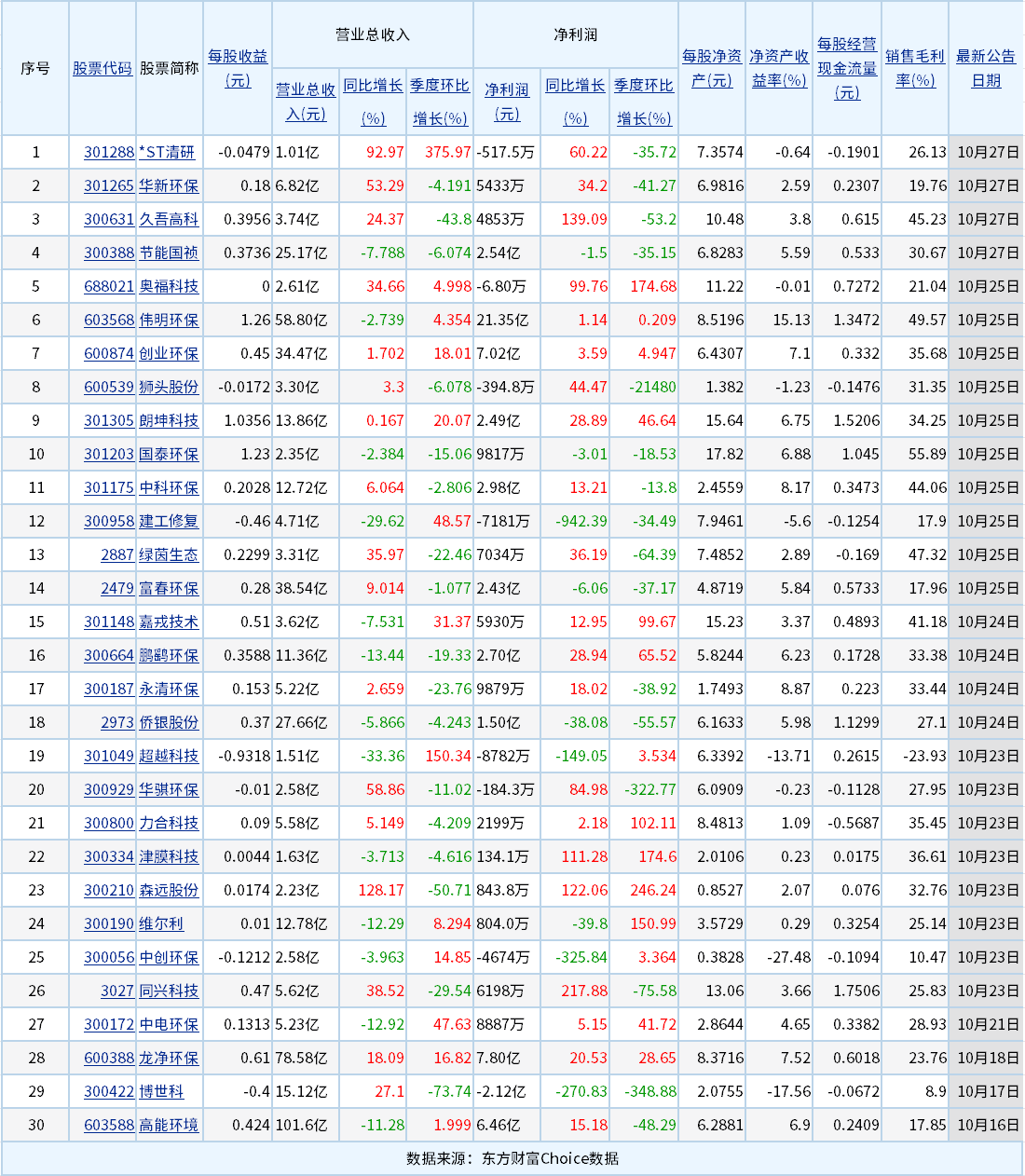The width and height of the screenshot is (1025, 1176).
Task: Click 净利润(元) sub-column header
Action: tap(507, 102)
